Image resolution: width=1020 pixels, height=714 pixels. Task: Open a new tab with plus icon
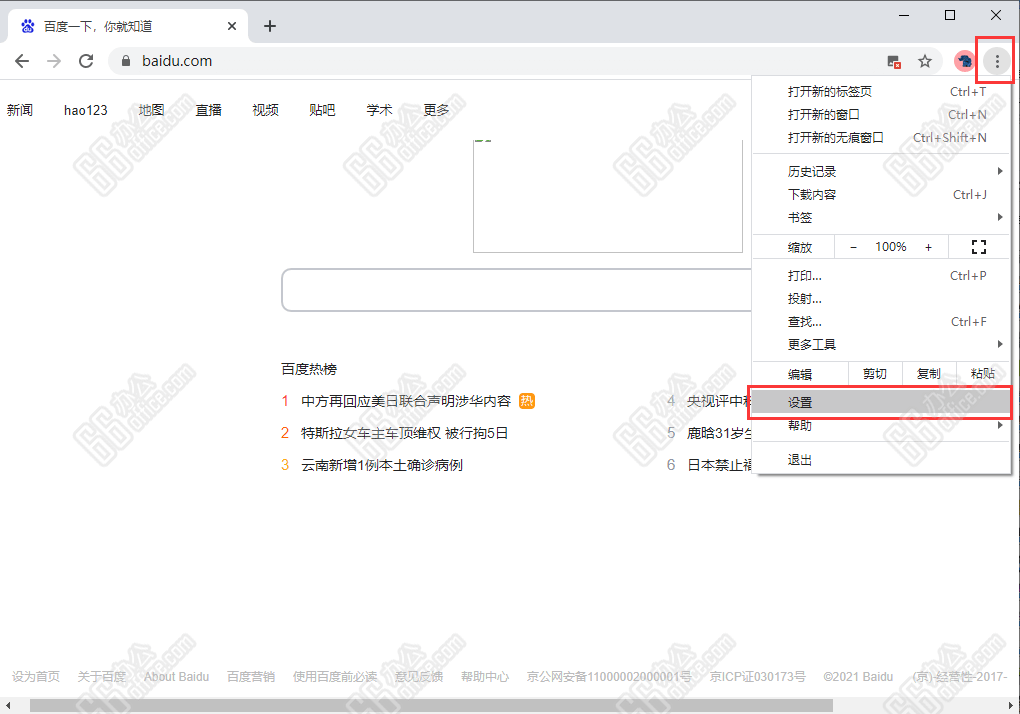pyautogui.click(x=269, y=26)
